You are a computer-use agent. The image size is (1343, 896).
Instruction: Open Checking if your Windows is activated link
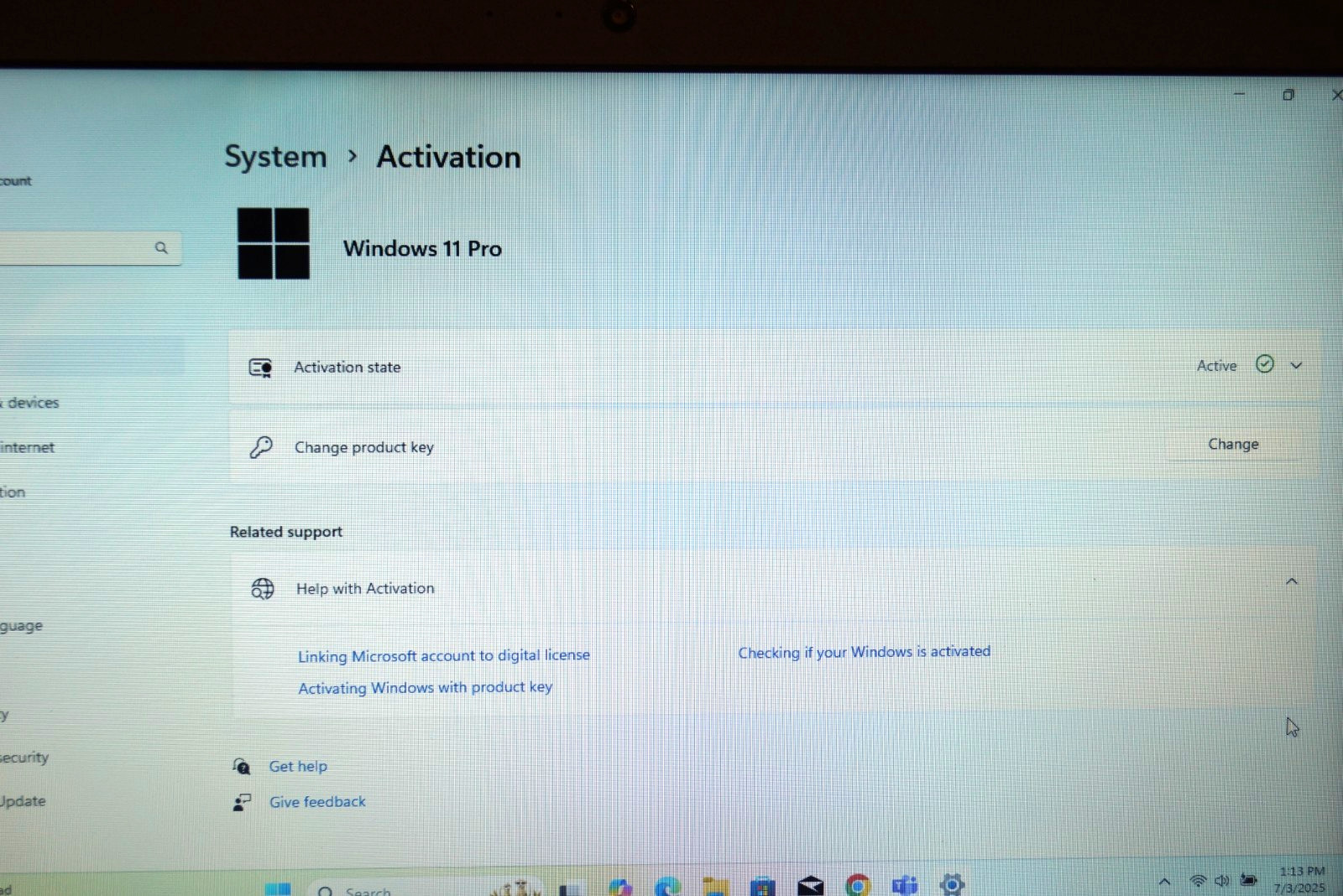(865, 652)
